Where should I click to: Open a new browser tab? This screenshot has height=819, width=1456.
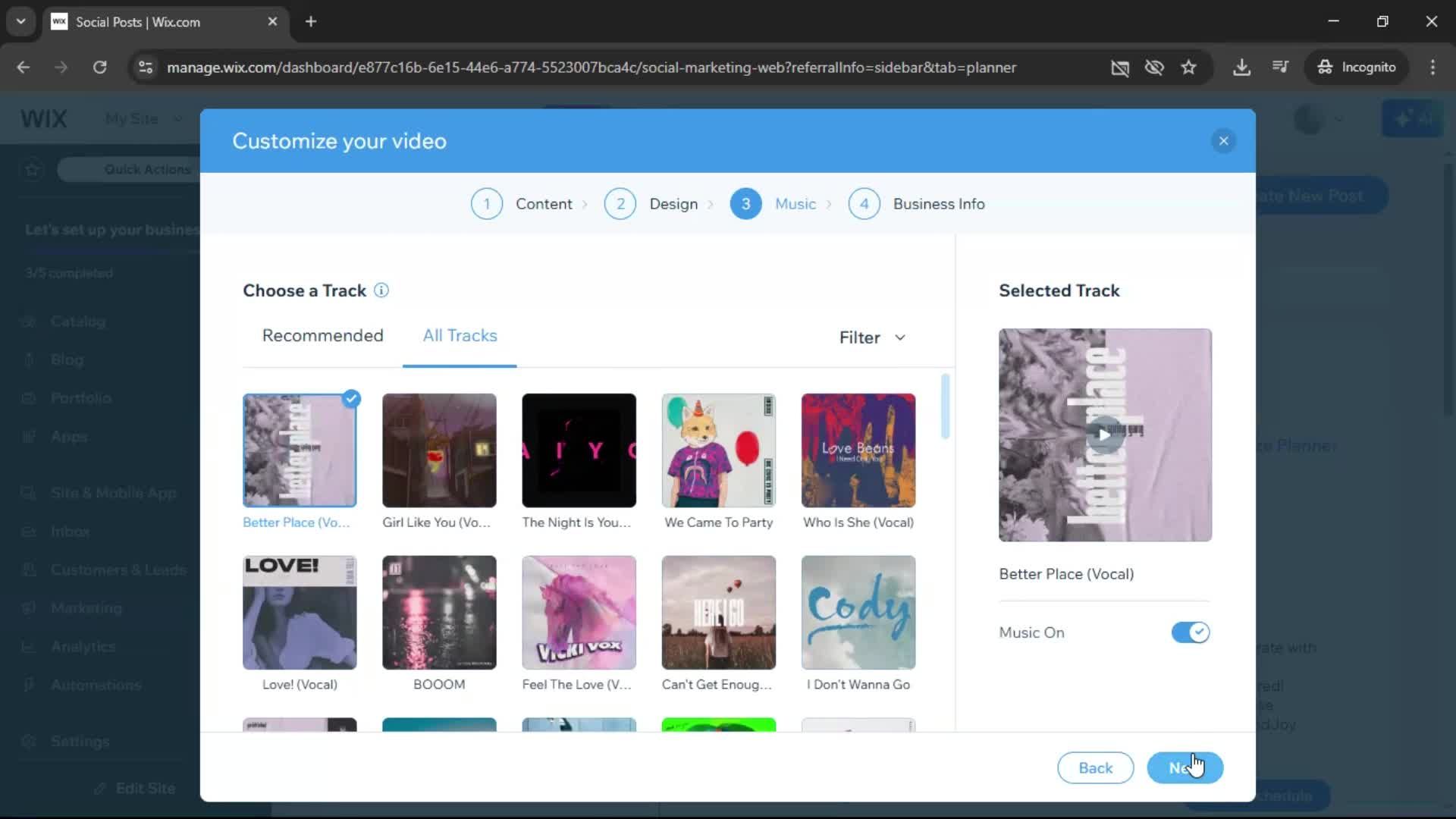(311, 22)
